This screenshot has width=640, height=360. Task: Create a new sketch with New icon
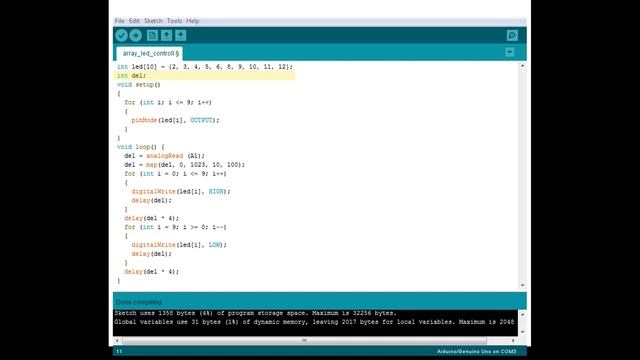pos(152,36)
